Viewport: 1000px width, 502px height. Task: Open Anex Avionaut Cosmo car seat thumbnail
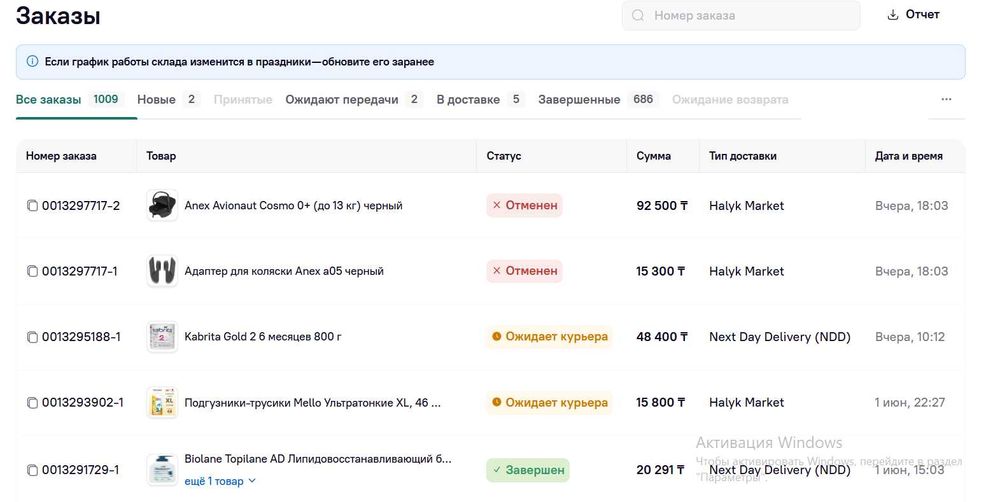[x=162, y=205]
